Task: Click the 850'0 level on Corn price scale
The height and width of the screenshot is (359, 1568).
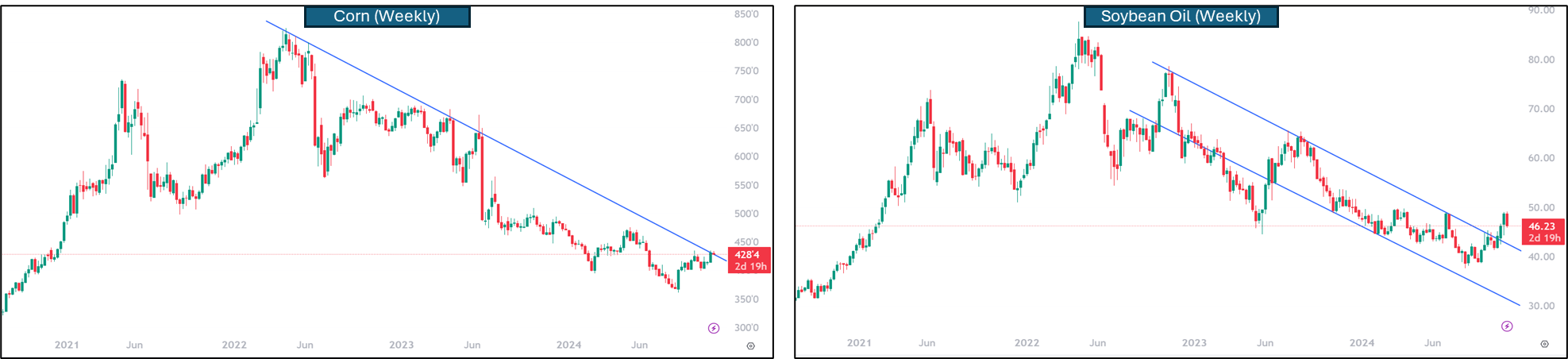Action: tap(746, 14)
